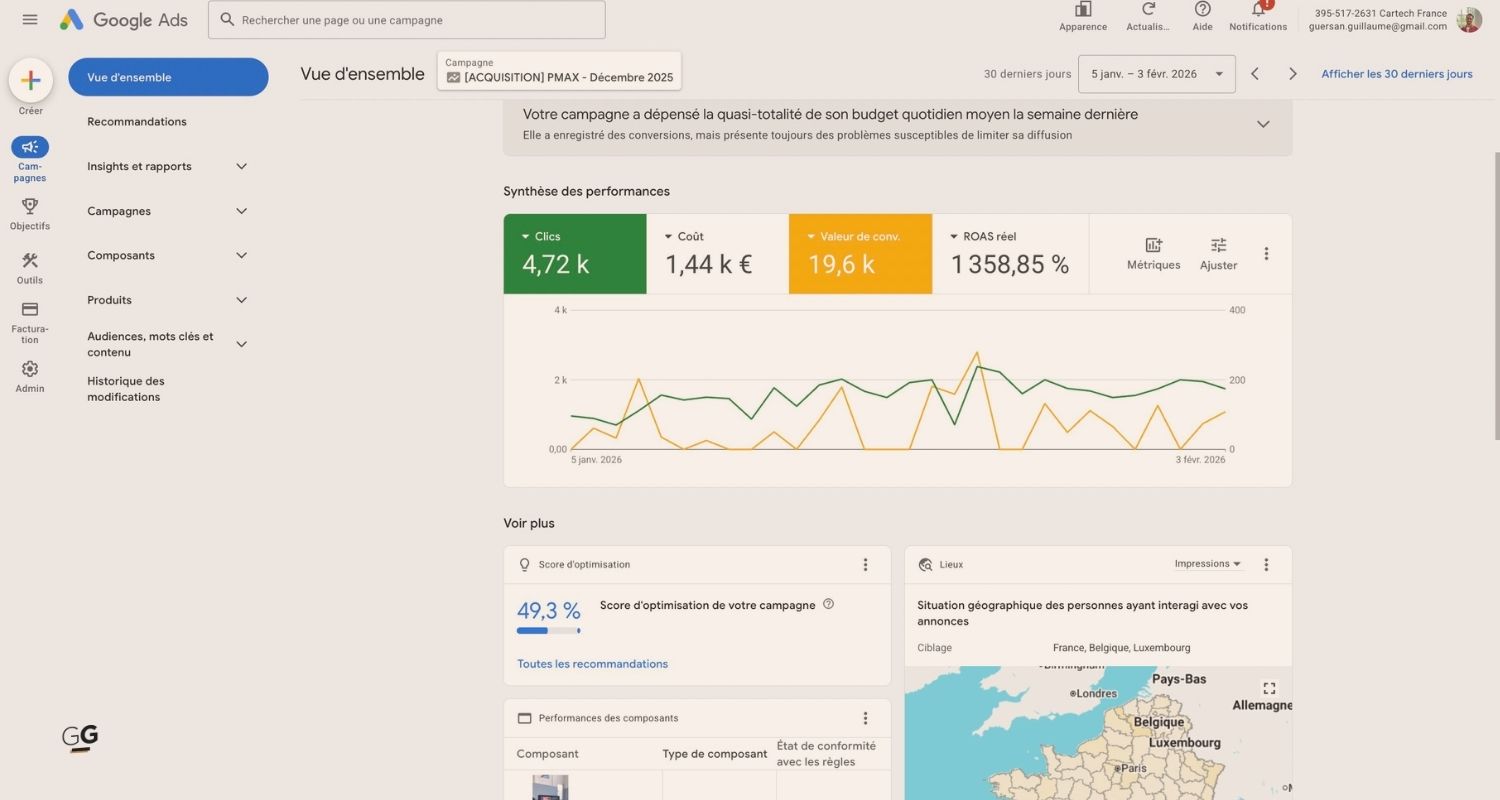Click the optimization score progress bar
Screen dimensions: 1500x800
tap(548, 630)
